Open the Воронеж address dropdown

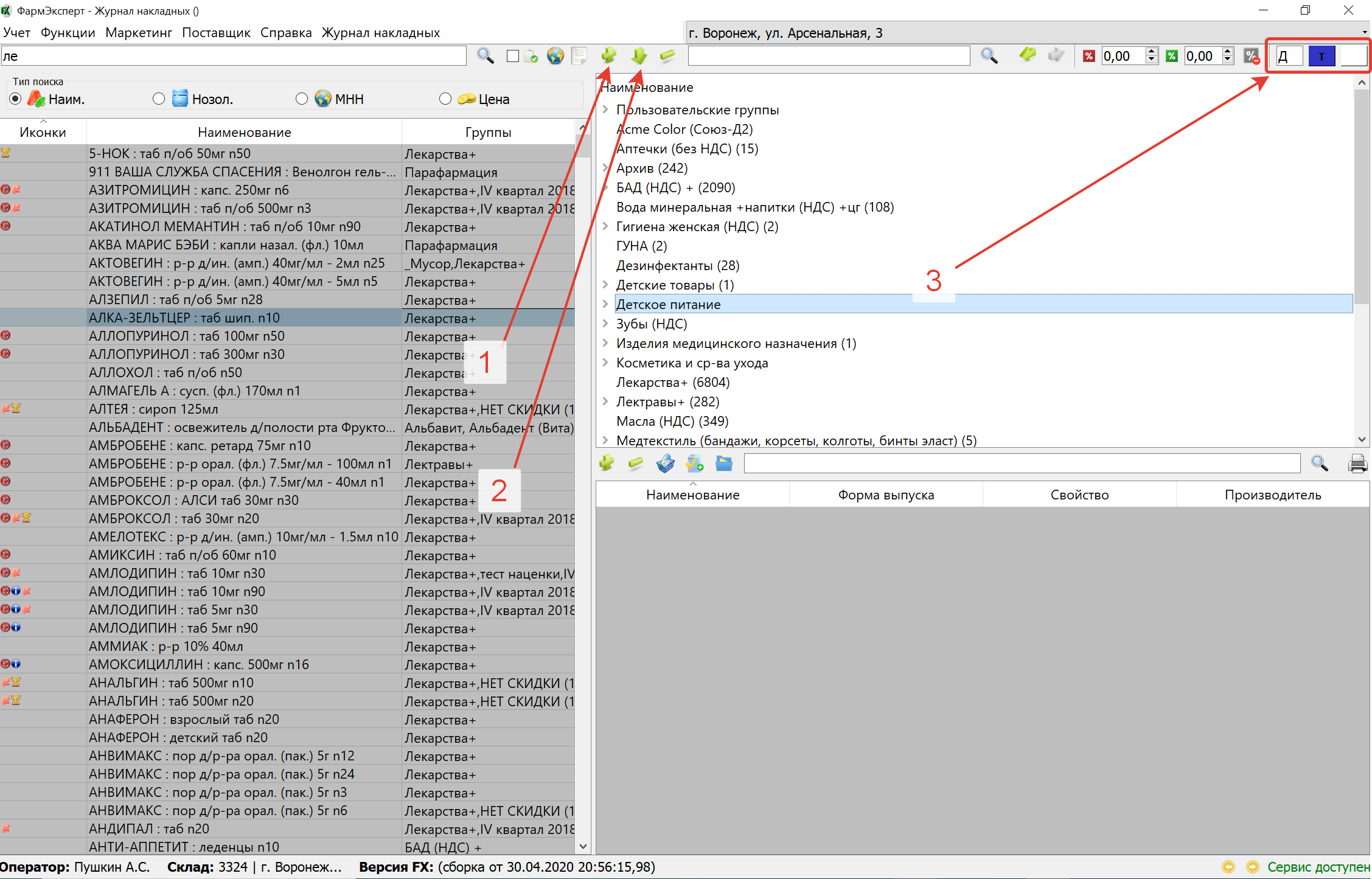[x=1364, y=33]
